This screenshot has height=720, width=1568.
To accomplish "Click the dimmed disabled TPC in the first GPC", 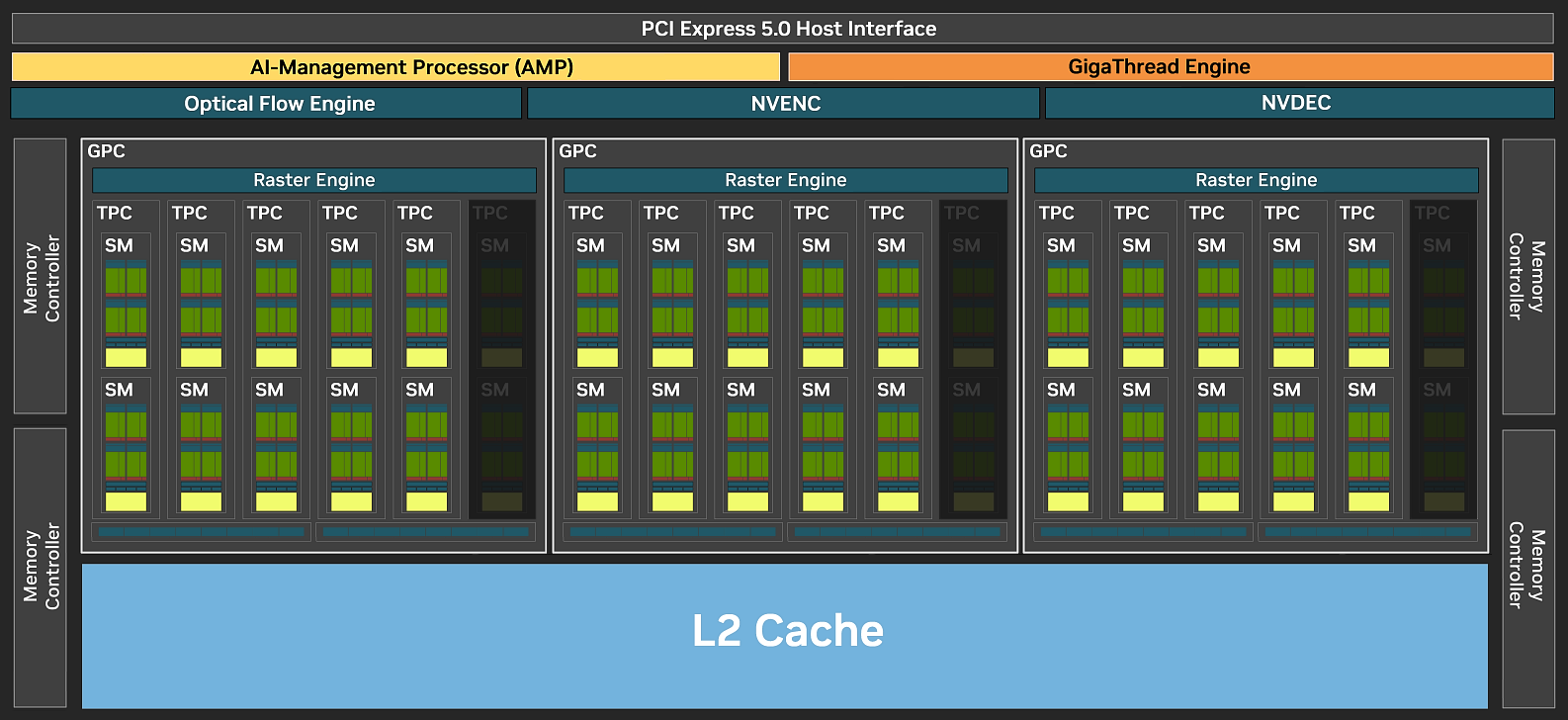I will [502, 360].
